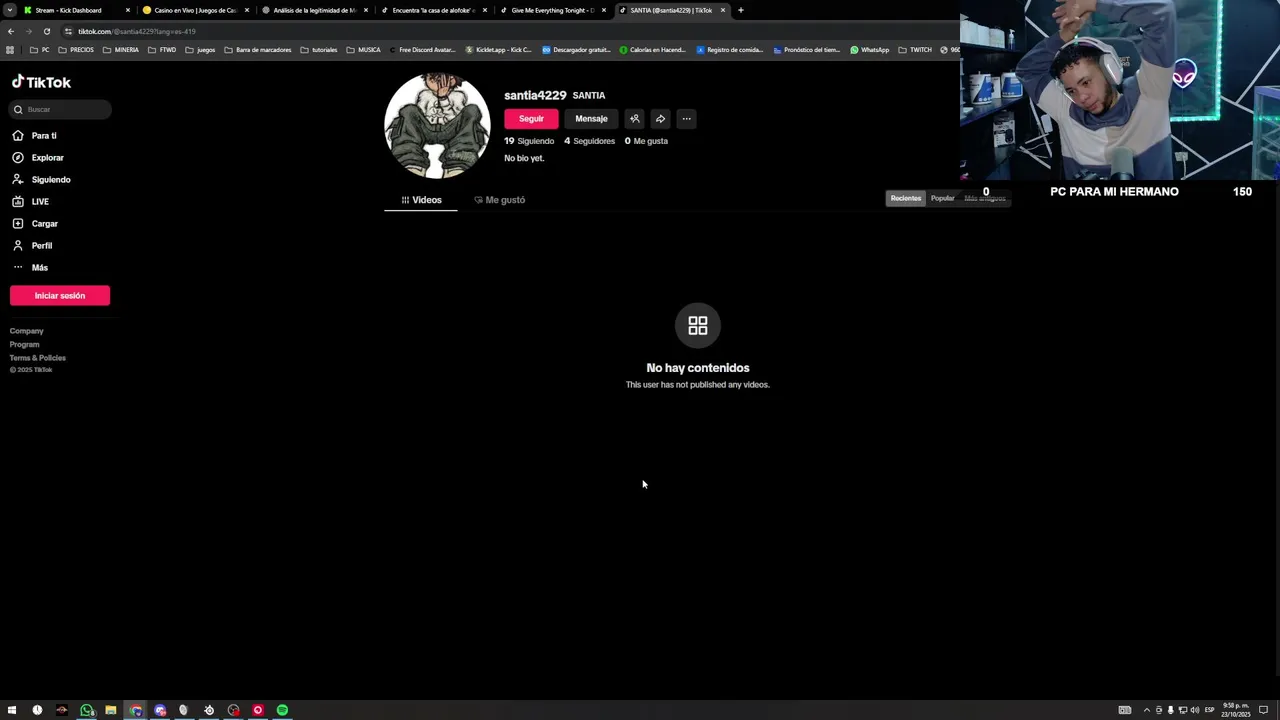Viewport: 1280px width, 720px height.
Task: Click the santia4229 profile avatar
Action: 437,126
